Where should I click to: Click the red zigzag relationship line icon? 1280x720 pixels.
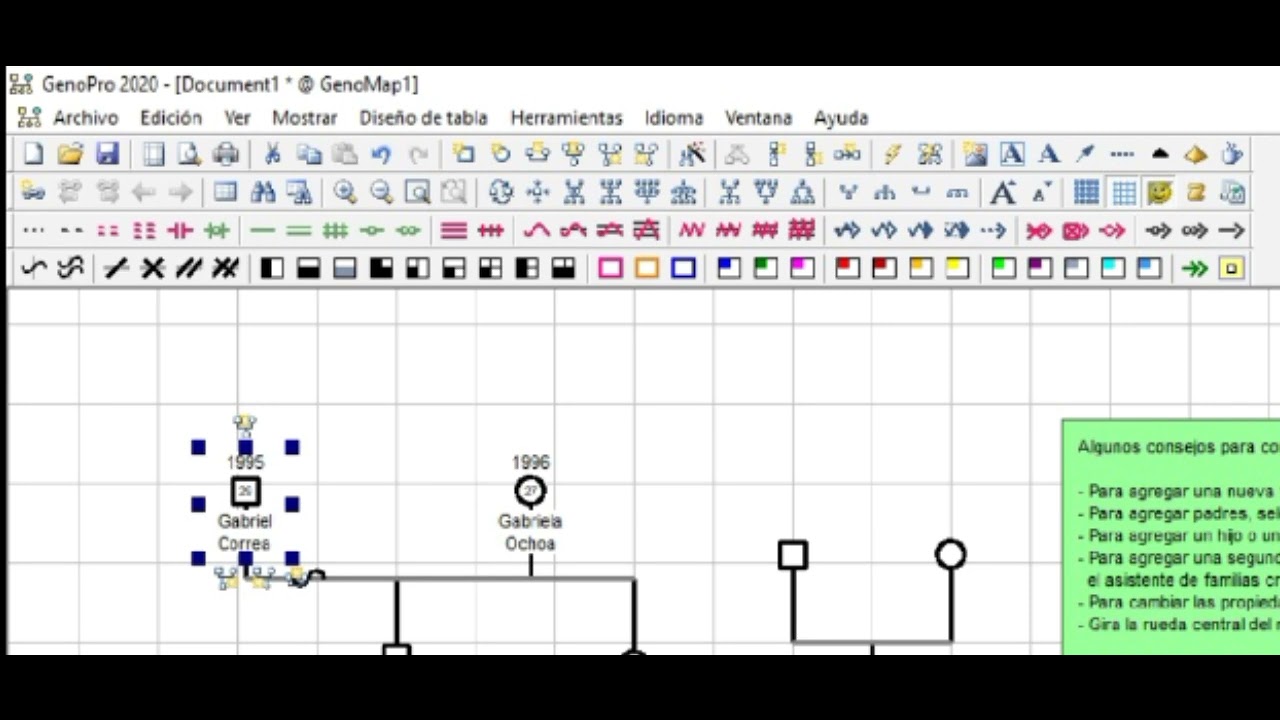tap(691, 230)
